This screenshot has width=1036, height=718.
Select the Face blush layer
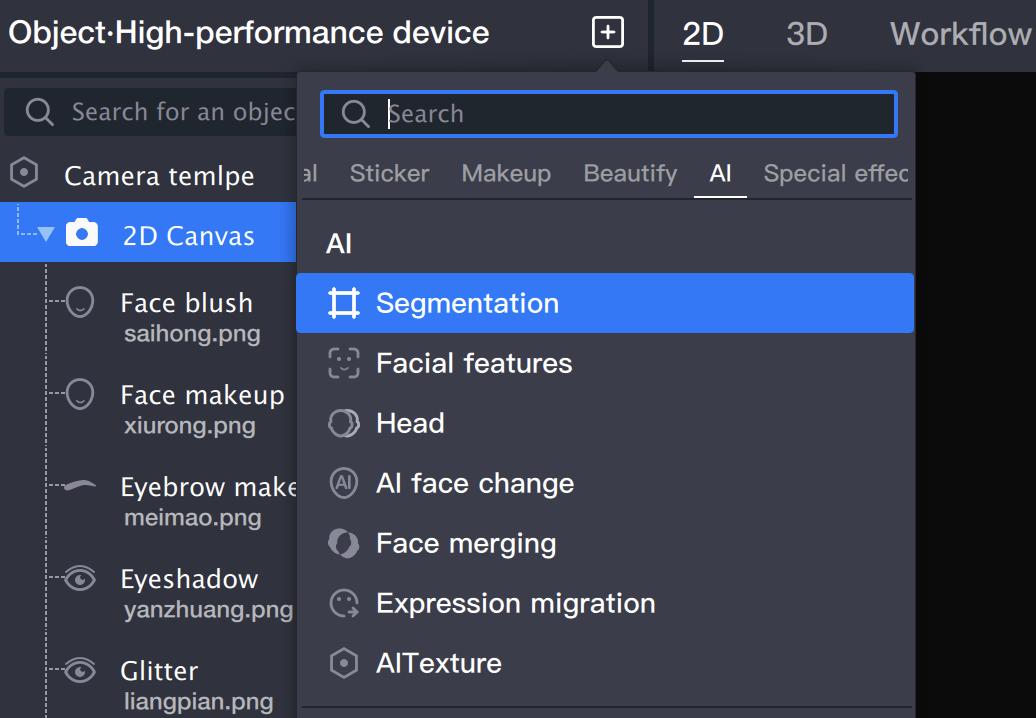(186, 303)
